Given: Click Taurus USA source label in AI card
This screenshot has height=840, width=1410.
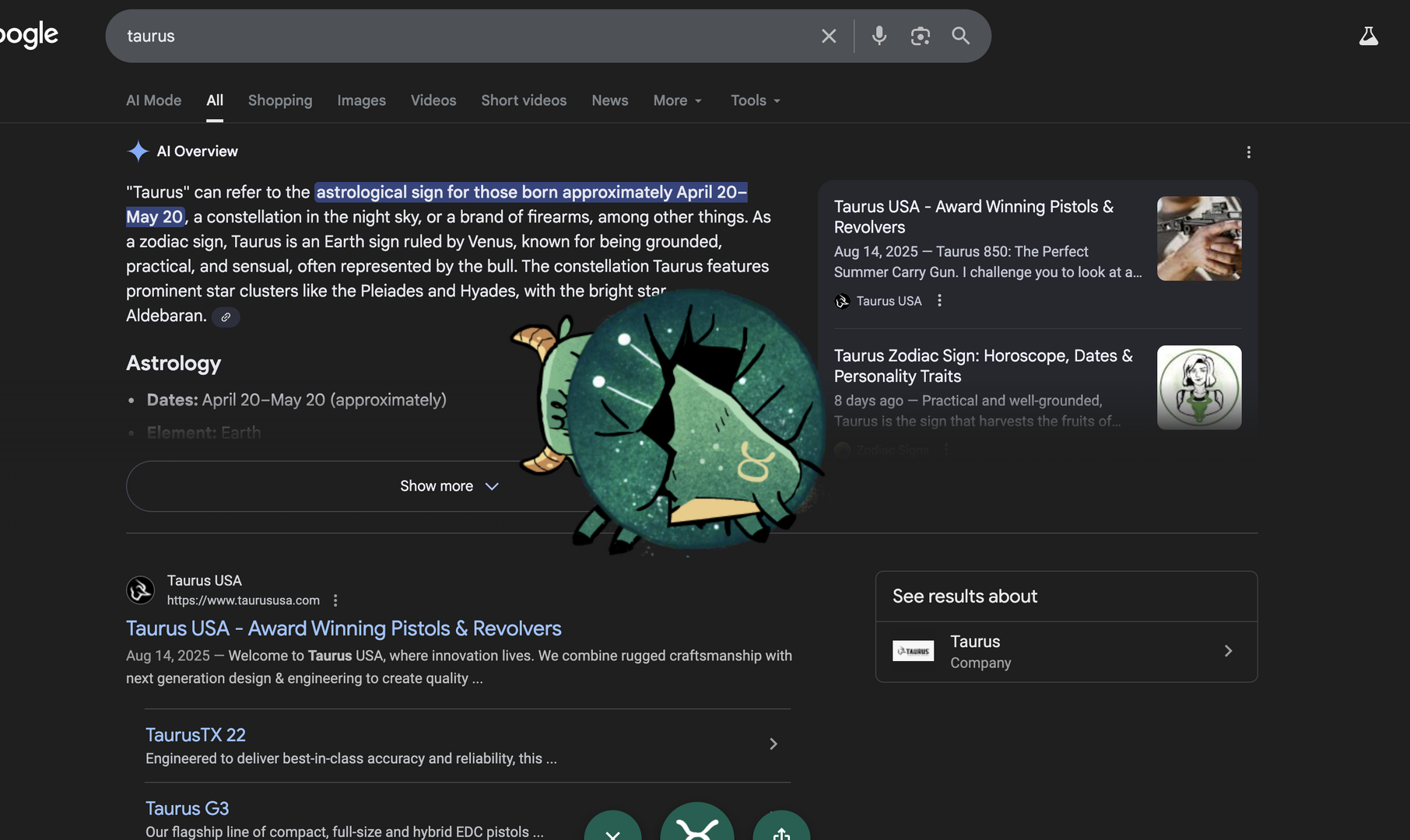Looking at the screenshot, I should [889, 301].
